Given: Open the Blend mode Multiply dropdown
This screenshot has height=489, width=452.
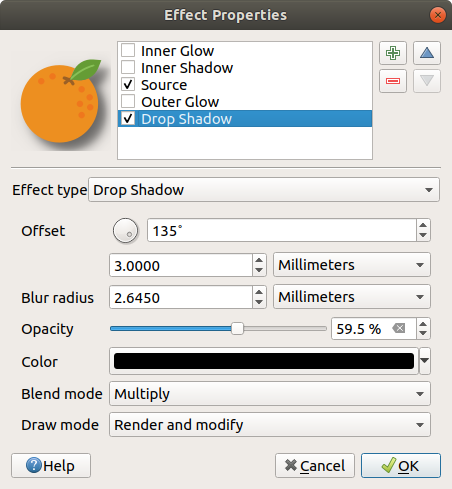Looking at the screenshot, I should tap(270, 394).
